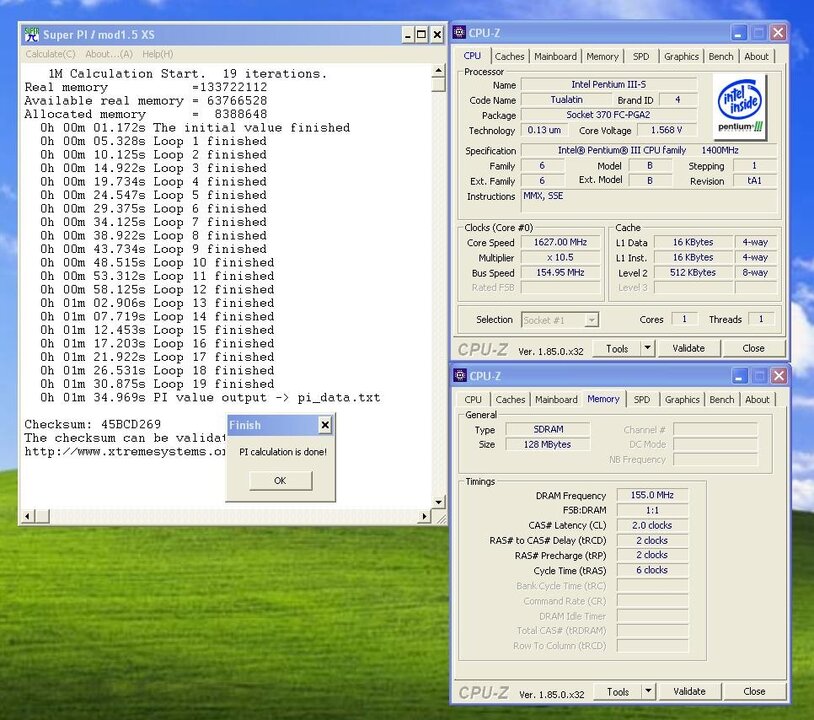Click the Name field Intel Pentium III-S
The image size is (814, 720).
pos(608,84)
